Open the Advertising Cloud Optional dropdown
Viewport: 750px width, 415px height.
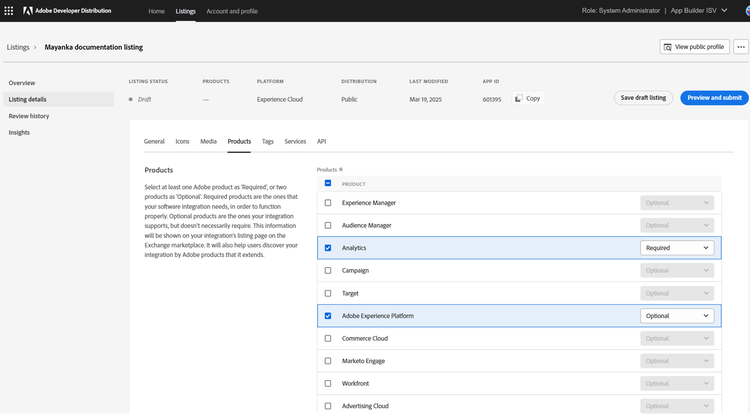pos(677,406)
